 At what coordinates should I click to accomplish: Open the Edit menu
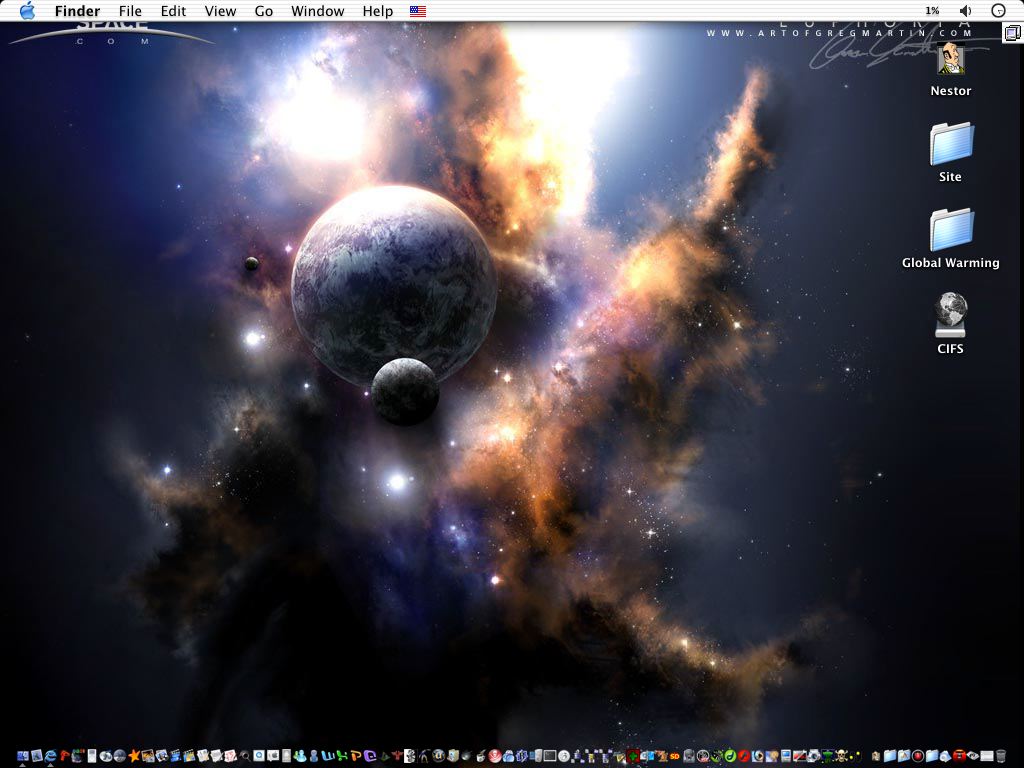coord(173,11)
